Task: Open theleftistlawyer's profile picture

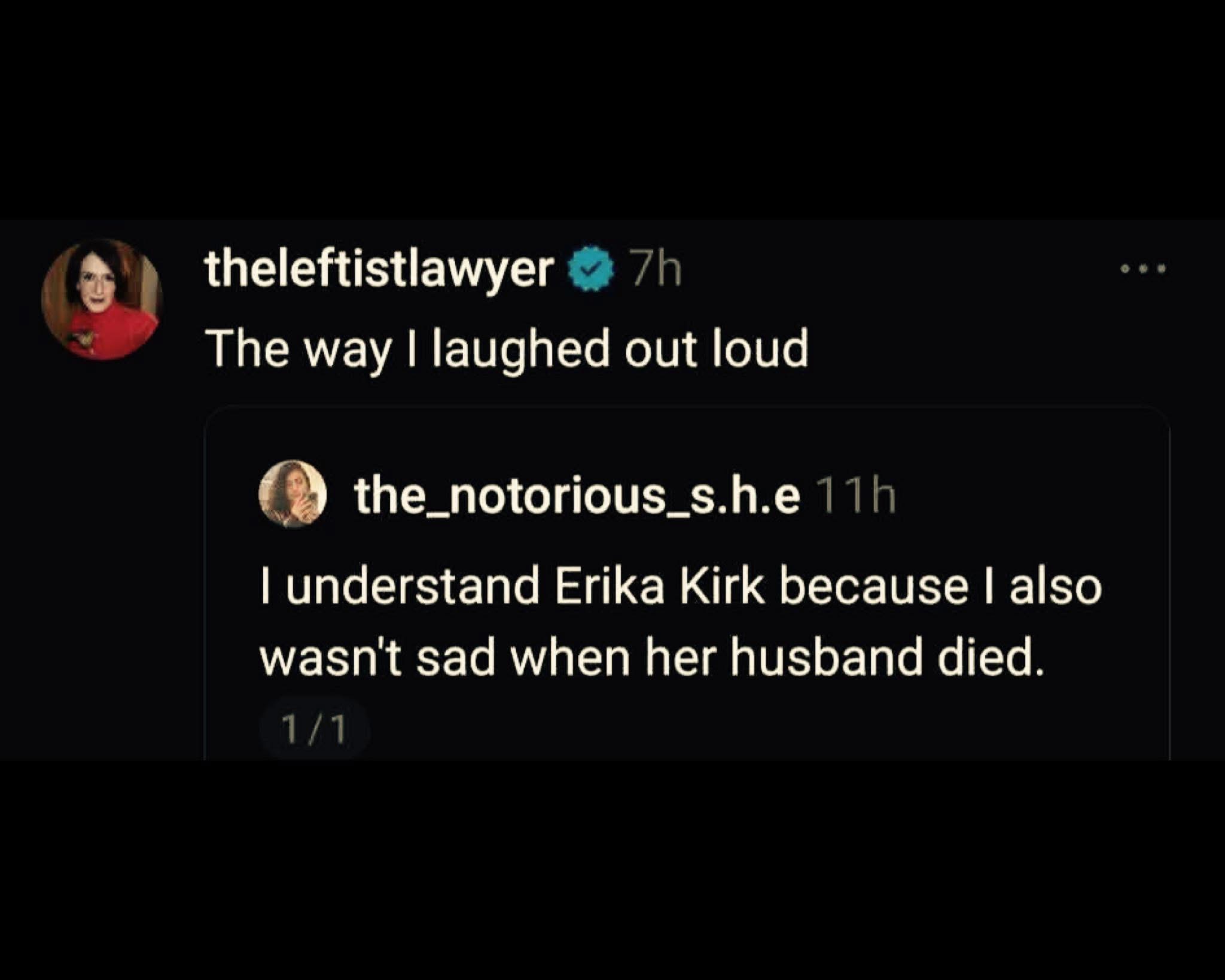Action: tap(101, 299)
